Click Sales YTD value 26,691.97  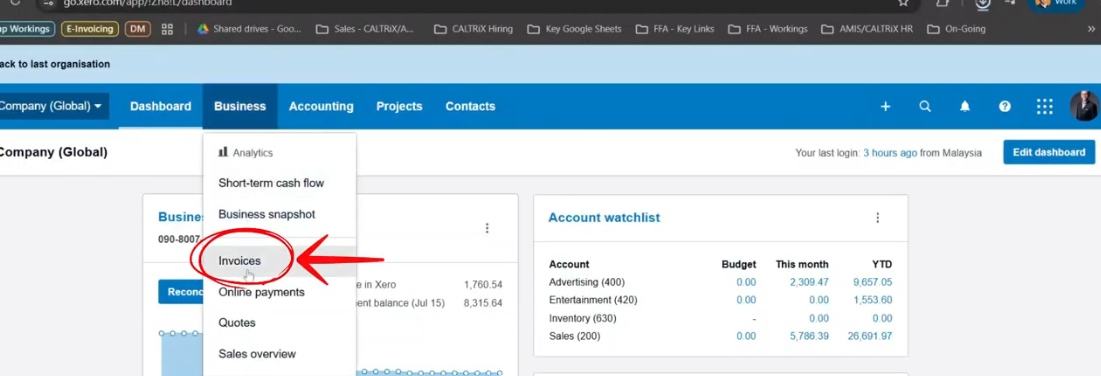point(870,337)
